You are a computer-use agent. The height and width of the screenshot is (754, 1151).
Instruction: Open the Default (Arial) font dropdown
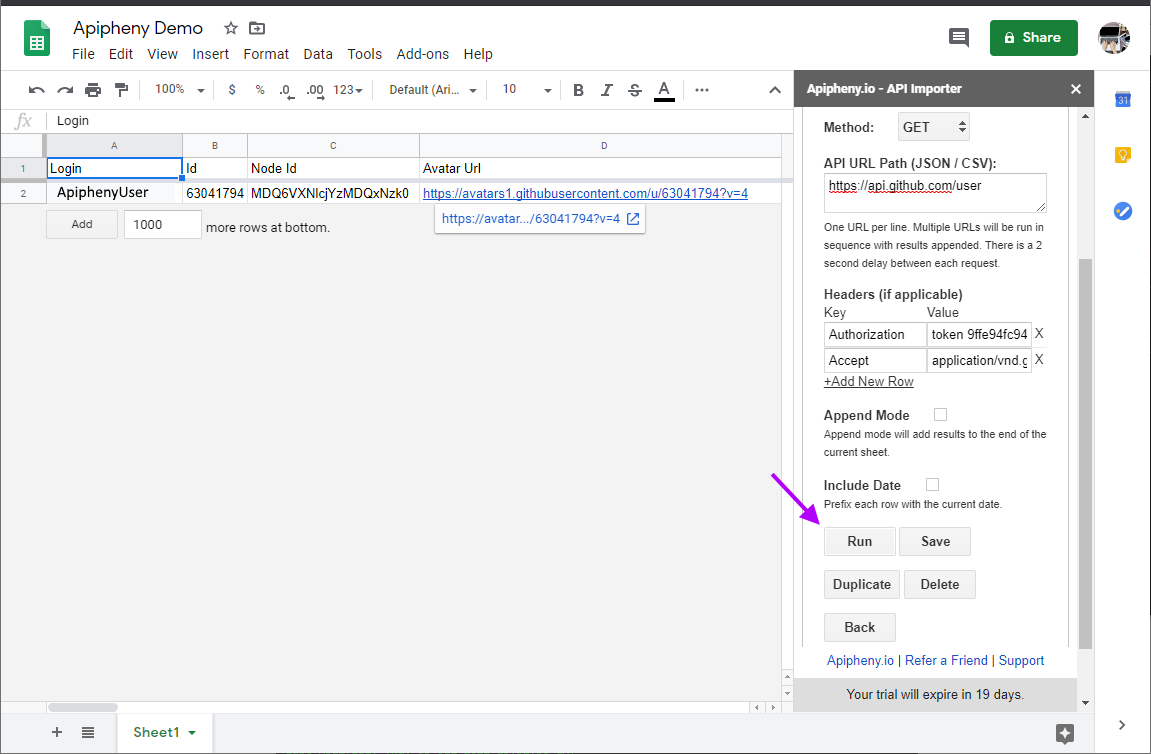[x=432, y=90]
